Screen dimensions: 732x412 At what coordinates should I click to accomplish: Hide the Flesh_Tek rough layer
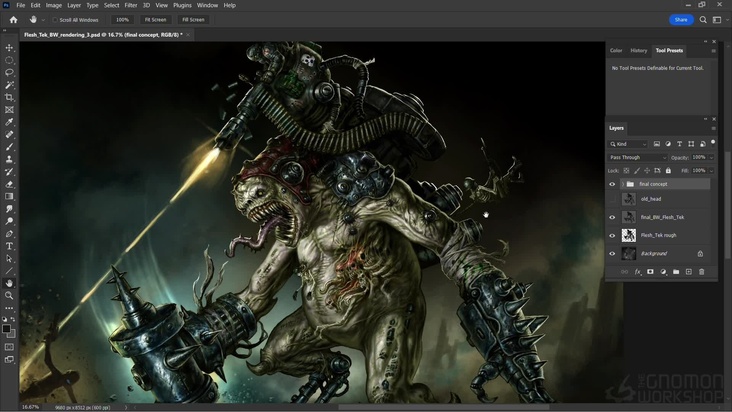(x=612, y=236)
